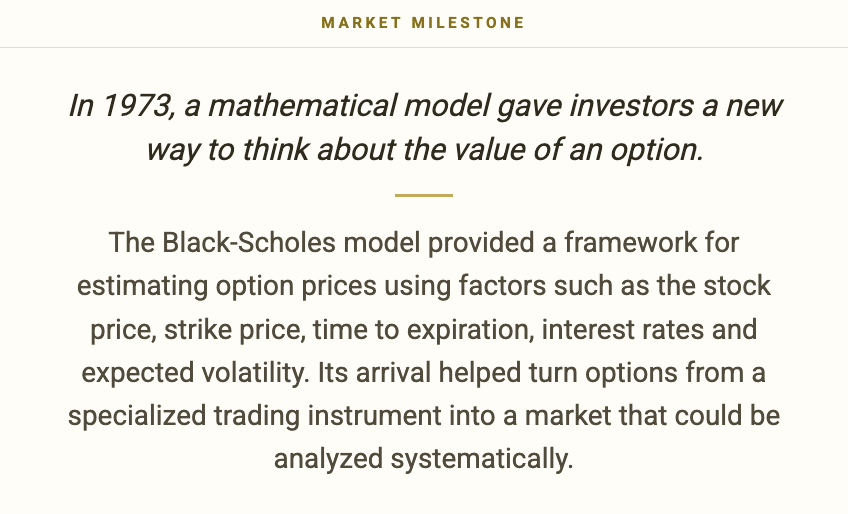Click the Black-Scholes term in the paragraph

[x=249, y=242]
